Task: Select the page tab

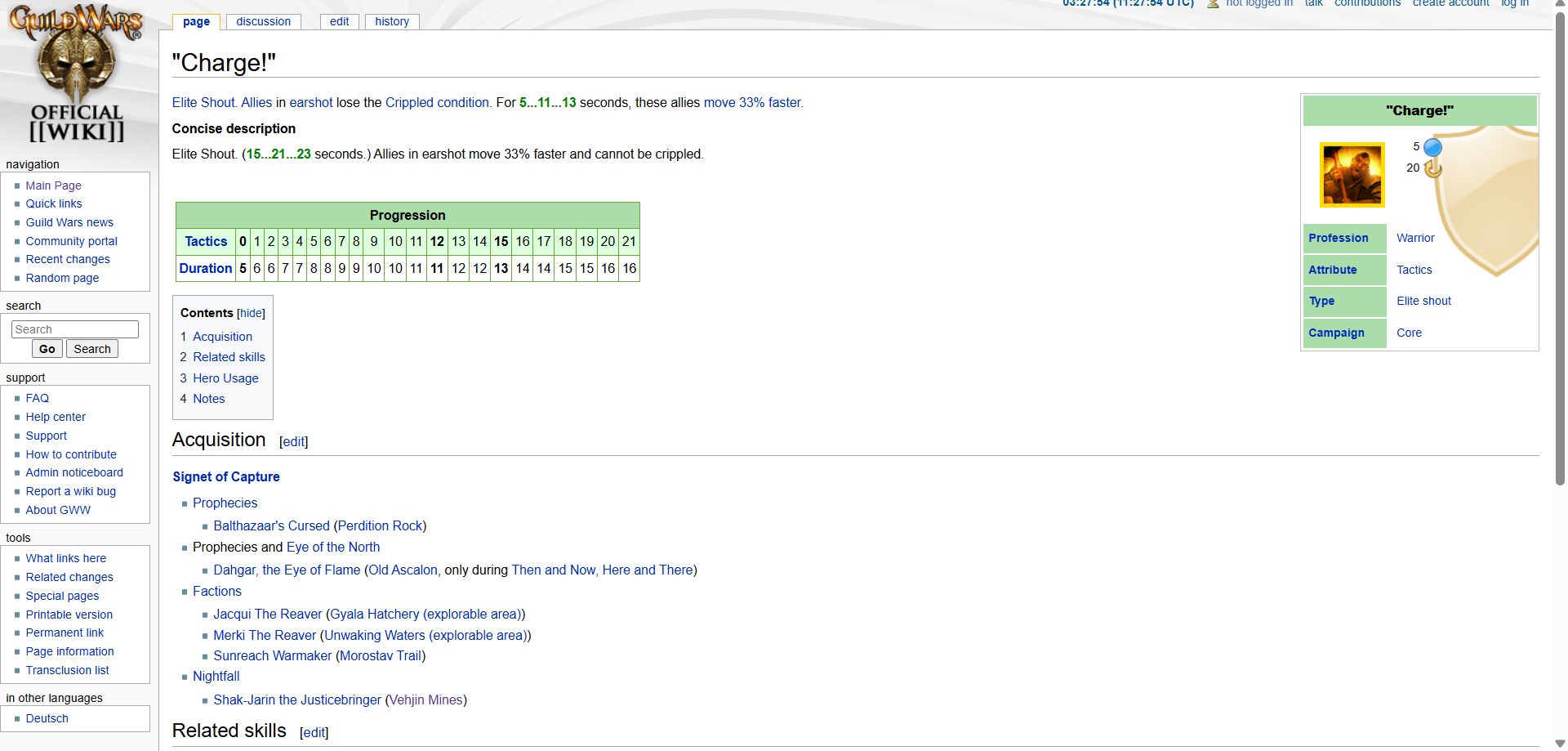Action: (x=196, y=21)
